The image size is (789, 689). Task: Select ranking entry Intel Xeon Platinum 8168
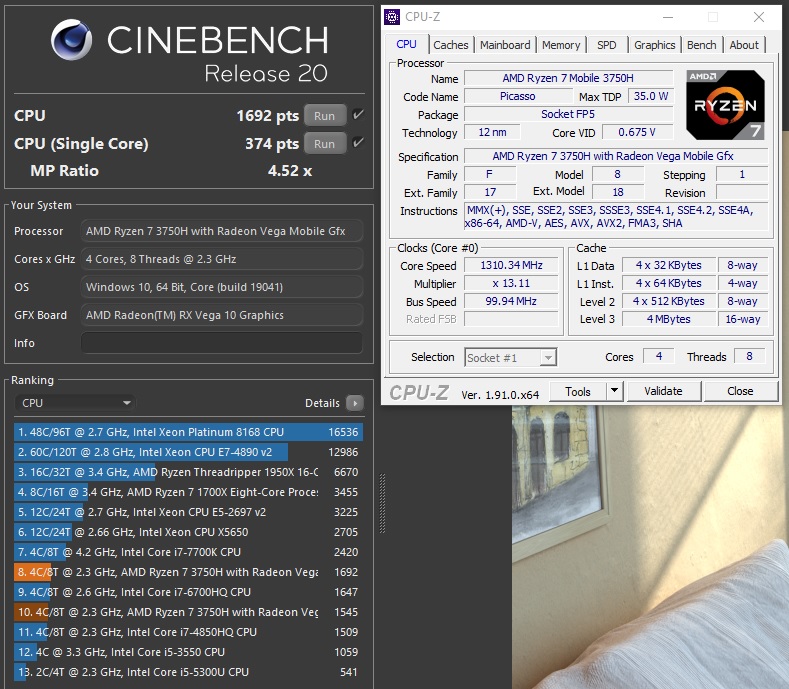coord(188,432)
